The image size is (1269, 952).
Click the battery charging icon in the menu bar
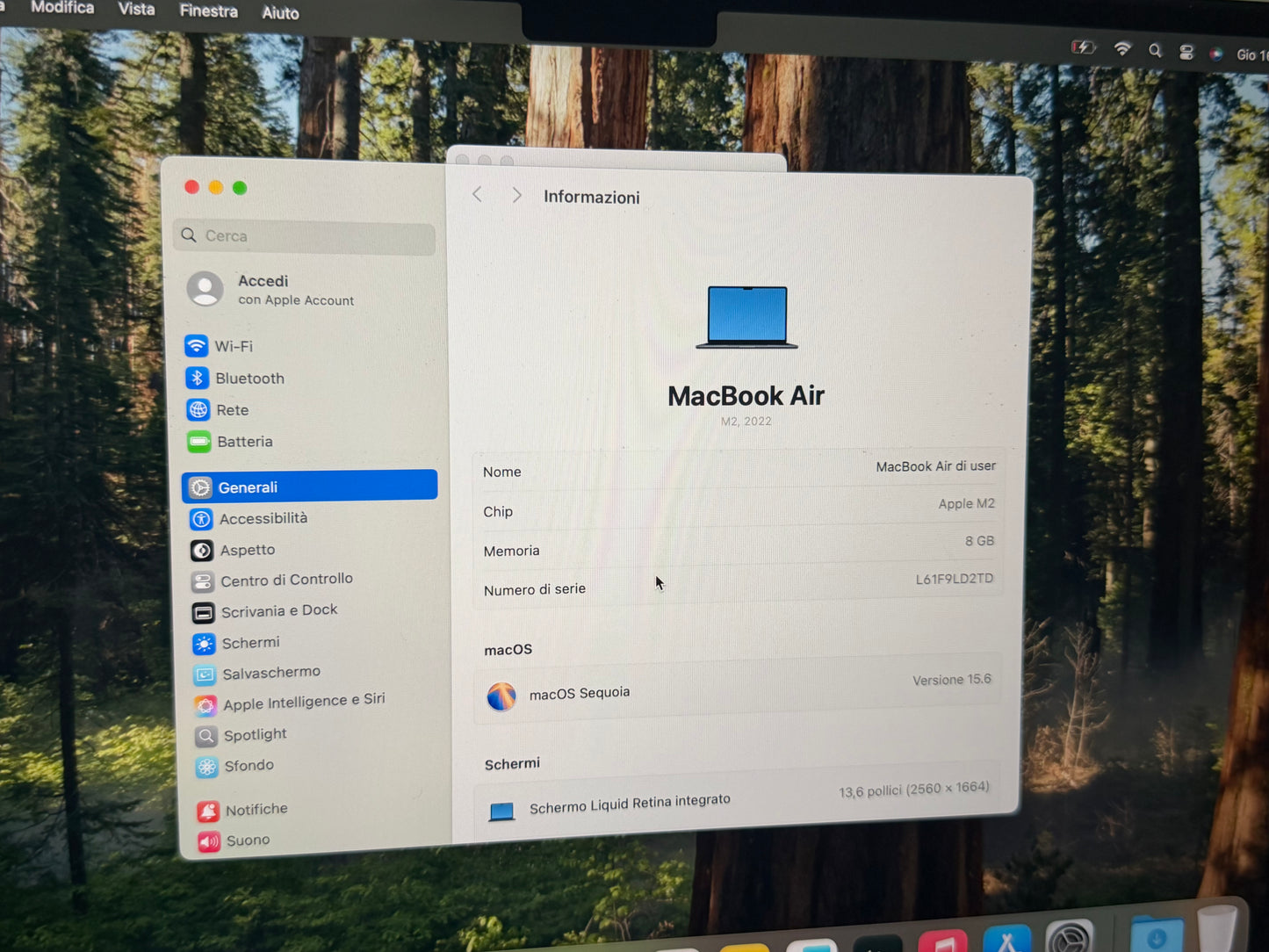point(1084,47)
